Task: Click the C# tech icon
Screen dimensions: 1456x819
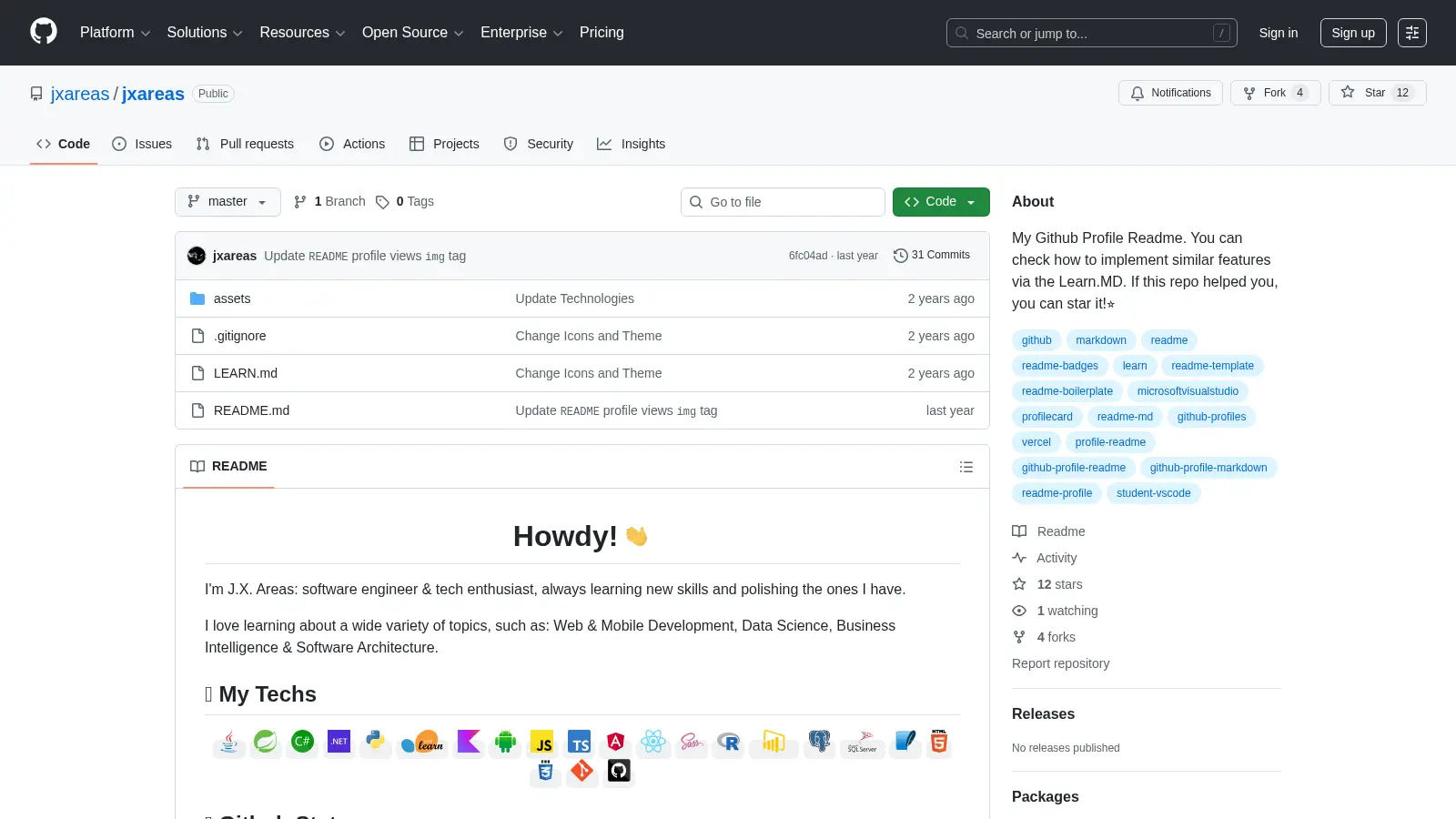Action: [302, 743]
